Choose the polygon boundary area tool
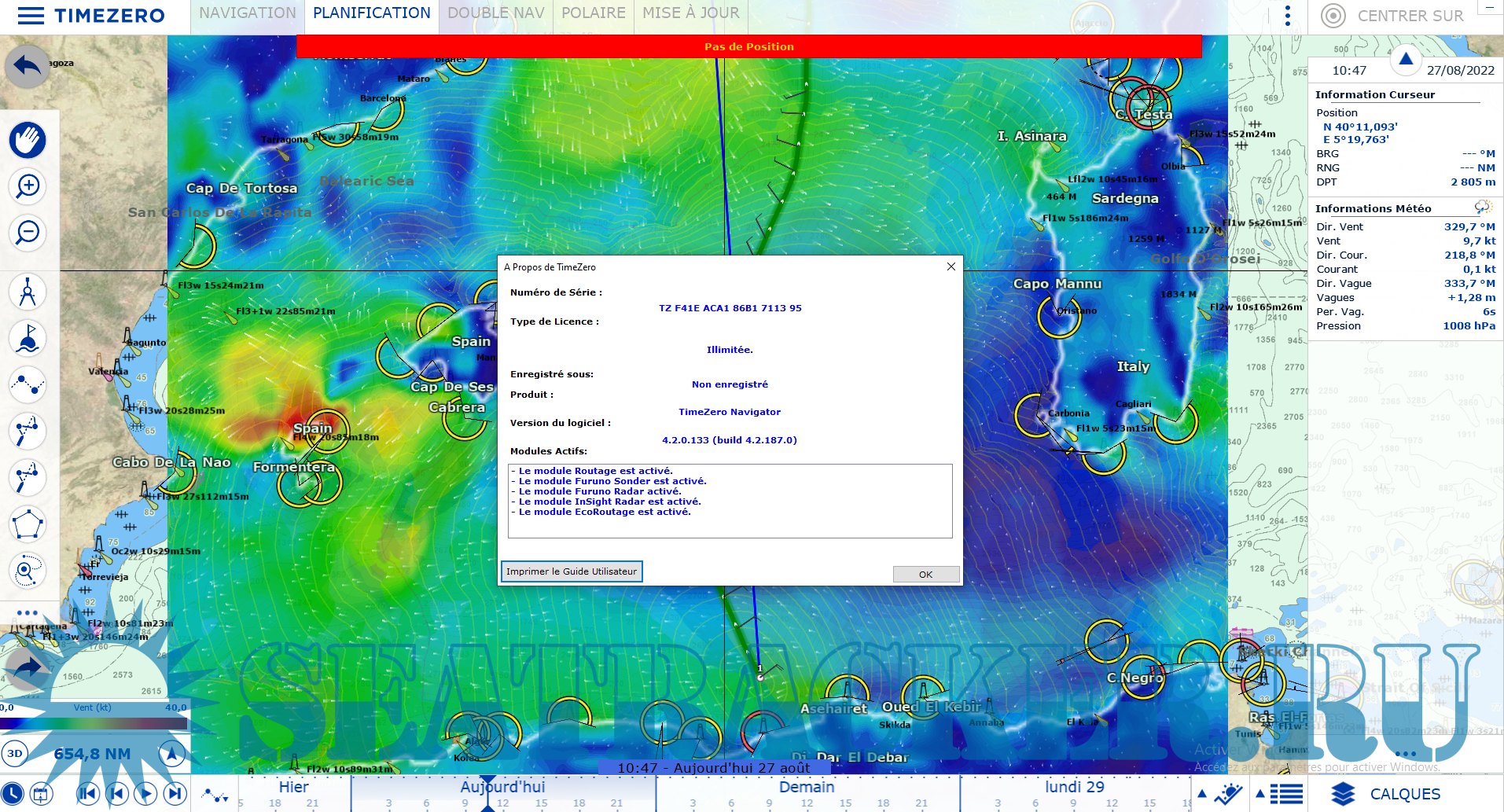1504x812 pixels. 28,524
